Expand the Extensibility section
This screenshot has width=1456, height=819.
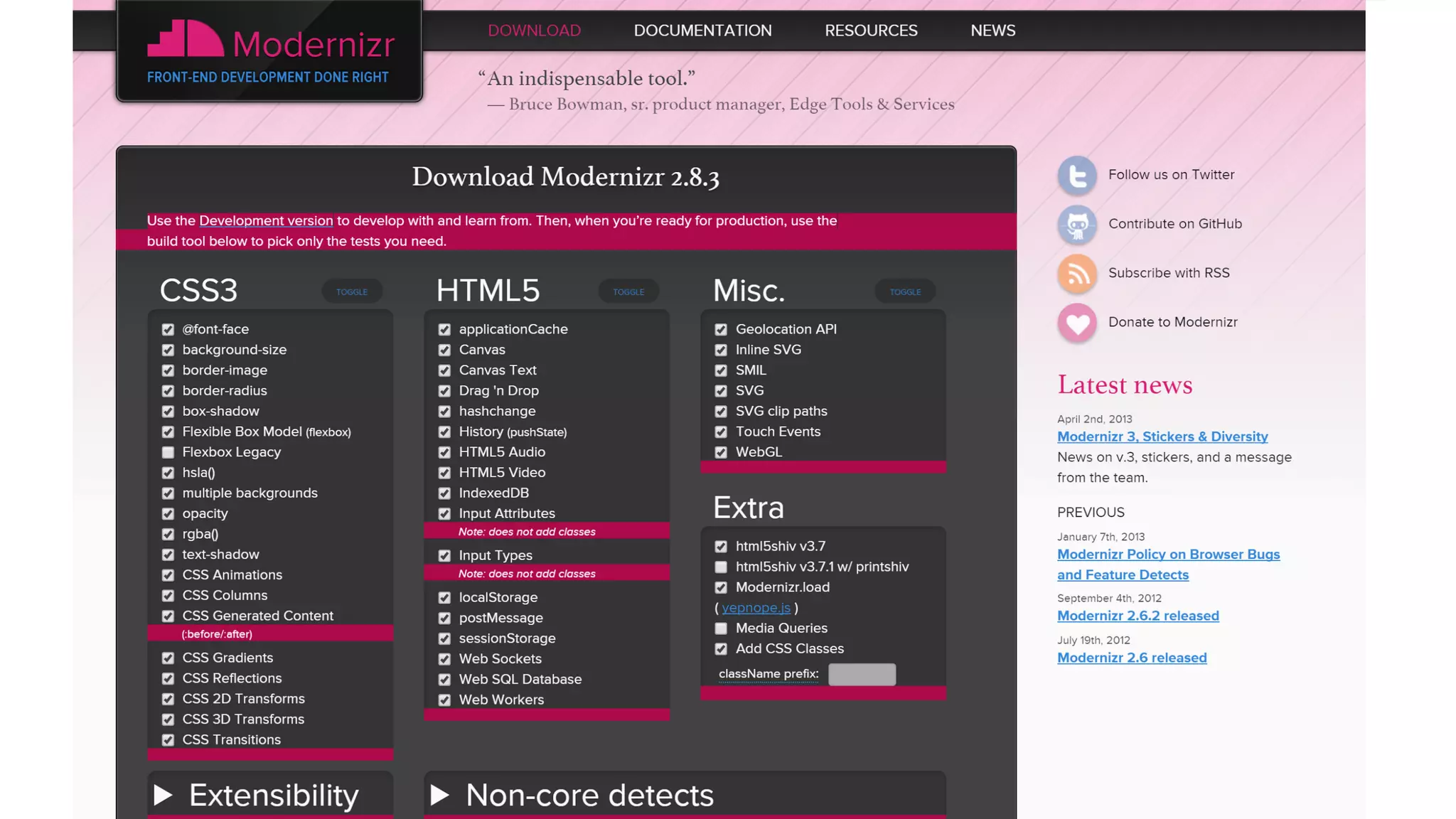270,795
